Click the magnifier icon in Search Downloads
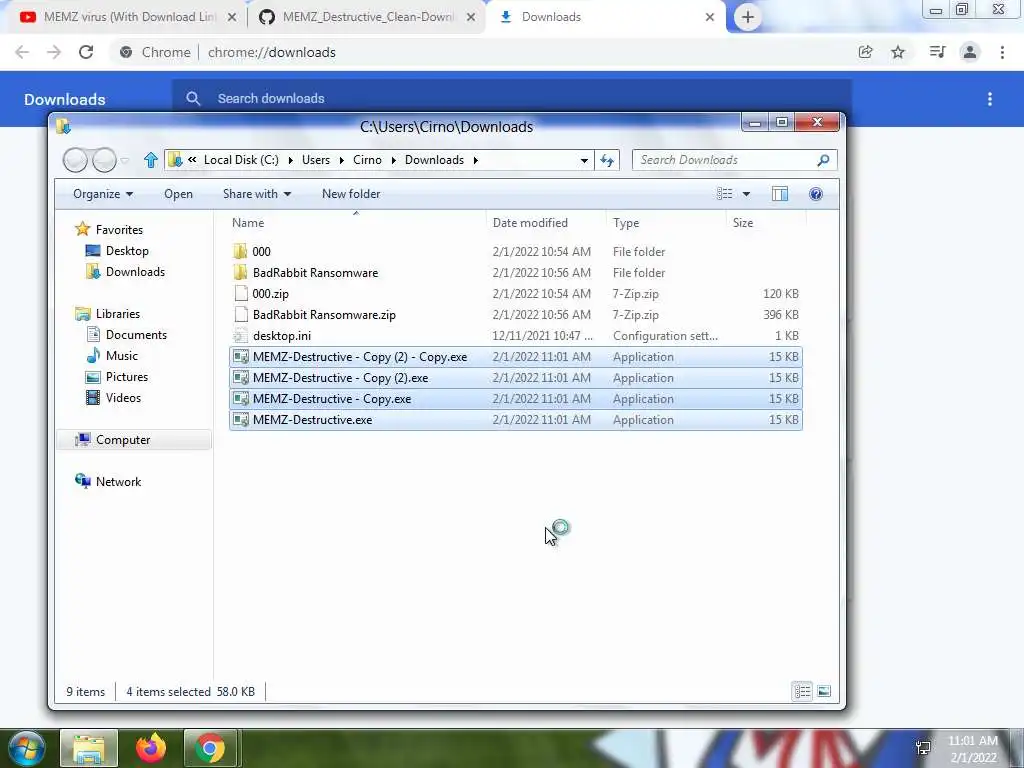The width and height of the screenshot is (1024, 768). point(824,160)
